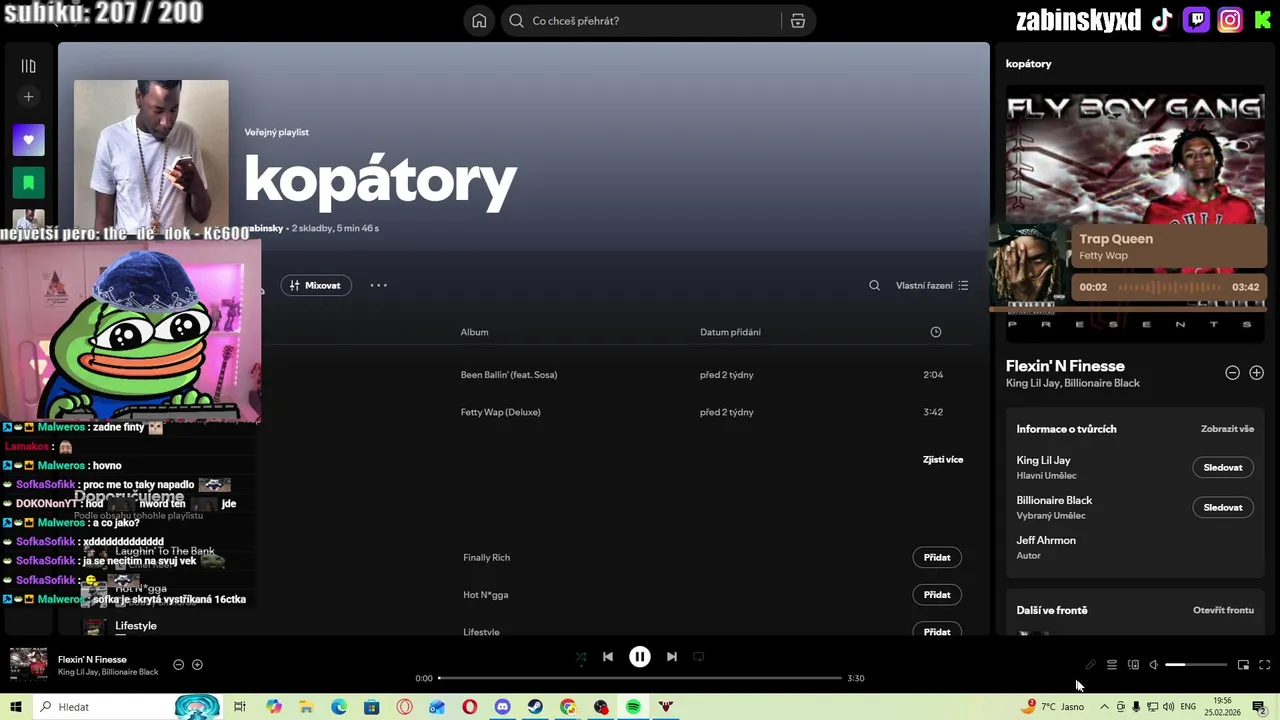Screen dimensions: 1280x720
Task: Open the mini player
Action: (1243, 665)
